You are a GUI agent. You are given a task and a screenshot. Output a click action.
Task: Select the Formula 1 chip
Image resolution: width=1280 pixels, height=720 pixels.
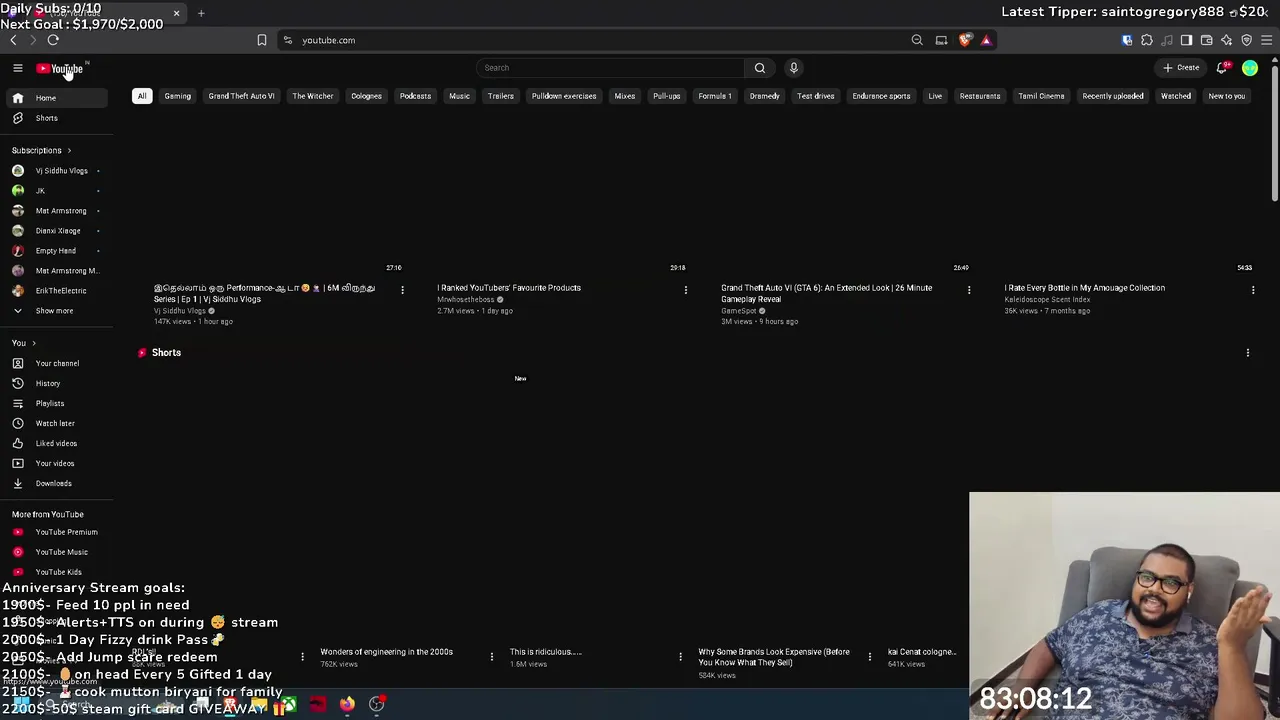(715, 96)
